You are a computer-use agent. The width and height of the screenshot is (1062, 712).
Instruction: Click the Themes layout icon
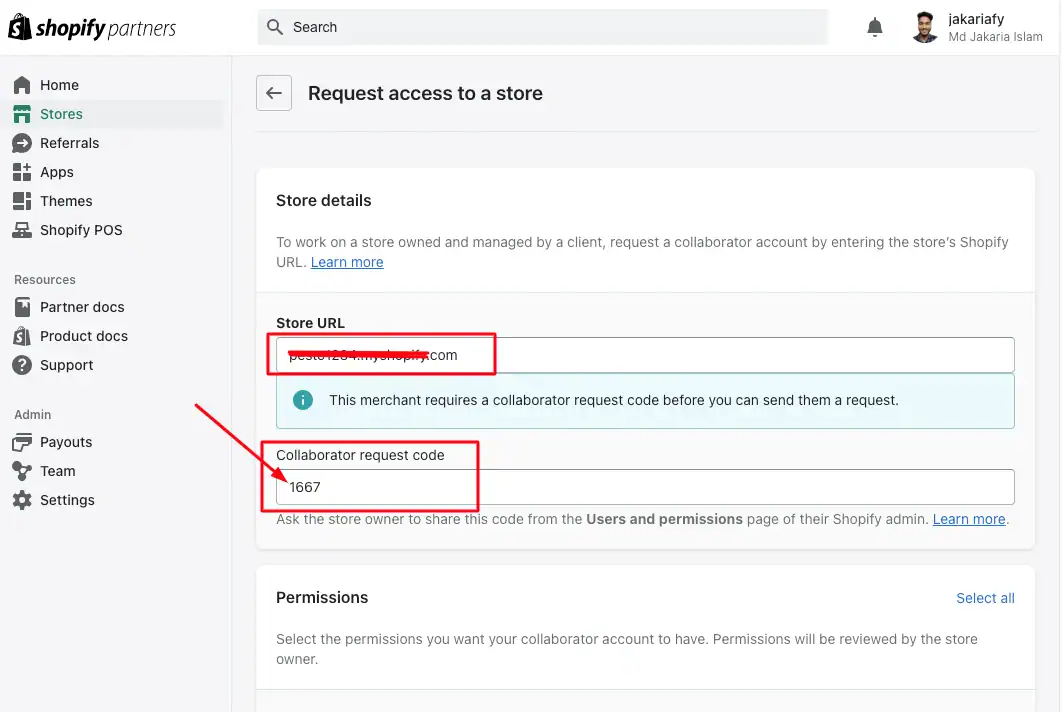[22, 201]
